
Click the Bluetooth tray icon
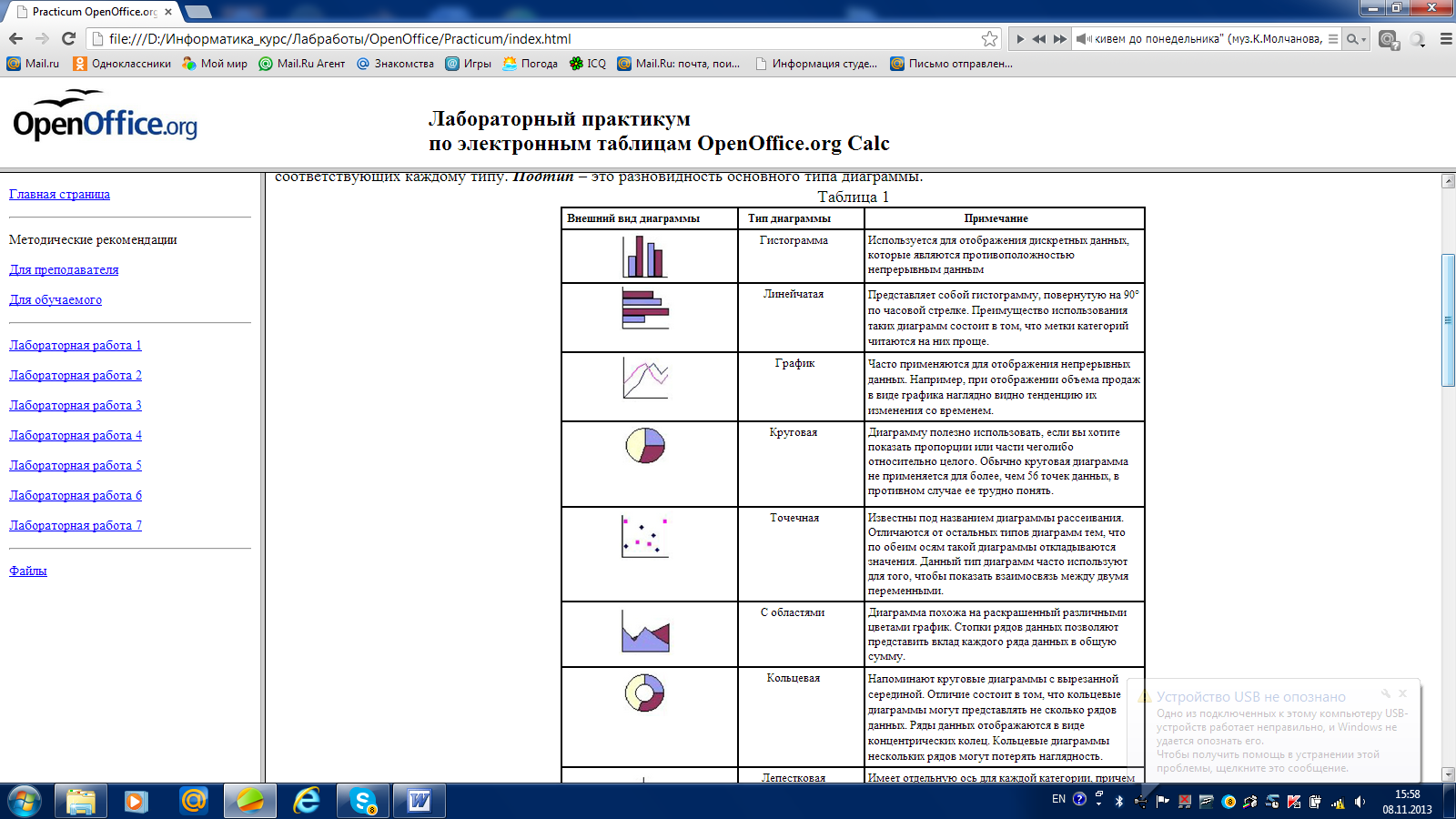[x=1119, y=802]
